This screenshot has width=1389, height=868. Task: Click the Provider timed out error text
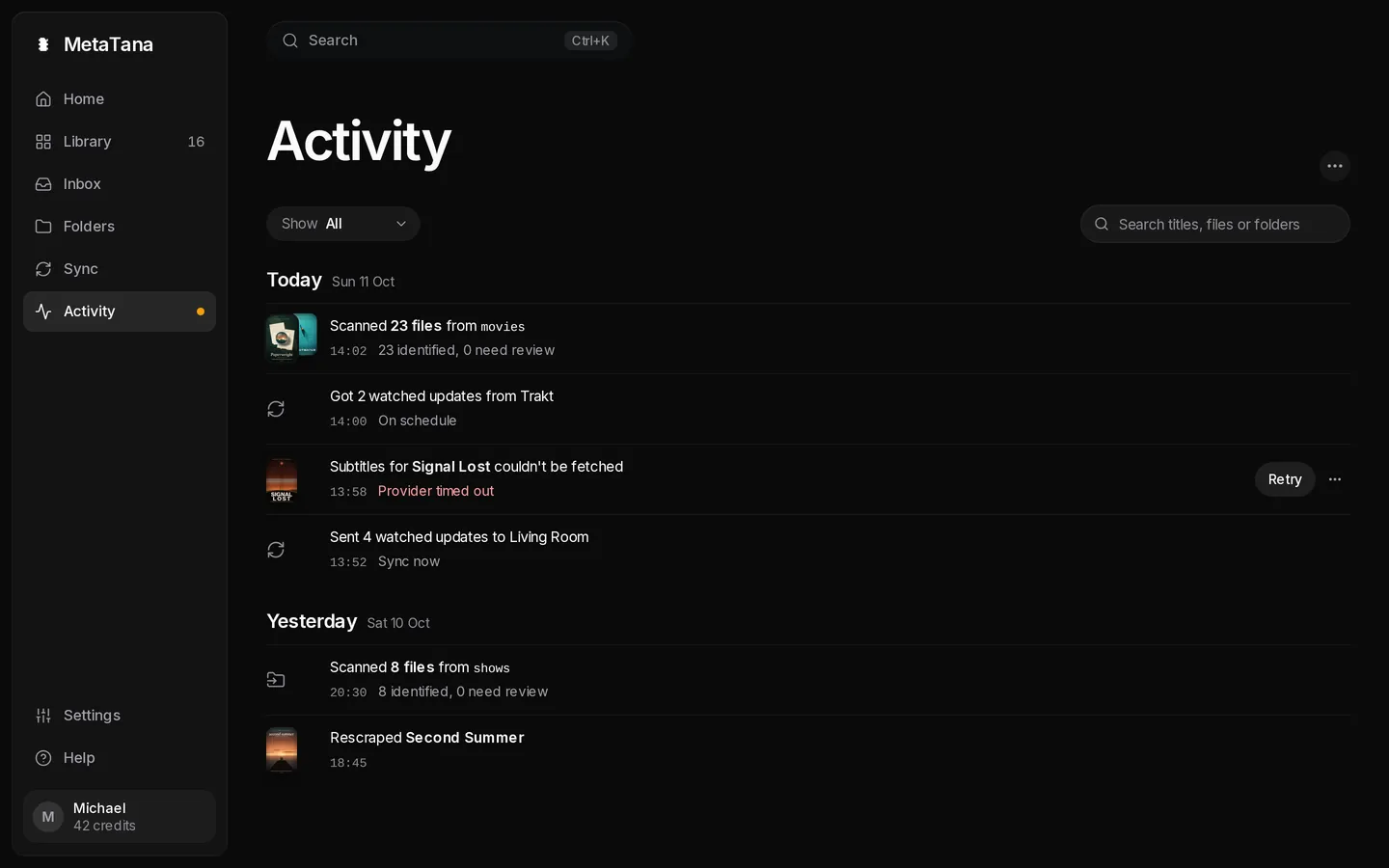436,491
